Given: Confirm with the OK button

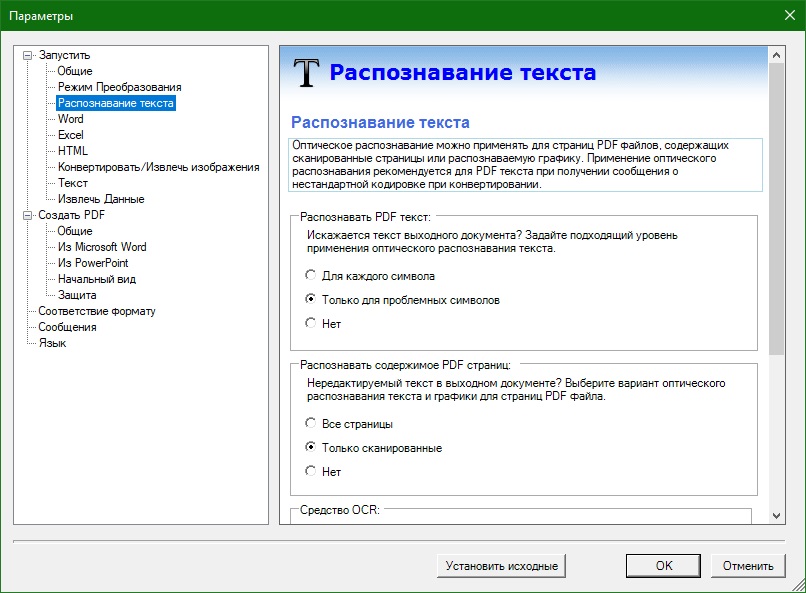Looking at the screenshot, I should point(663,566).
